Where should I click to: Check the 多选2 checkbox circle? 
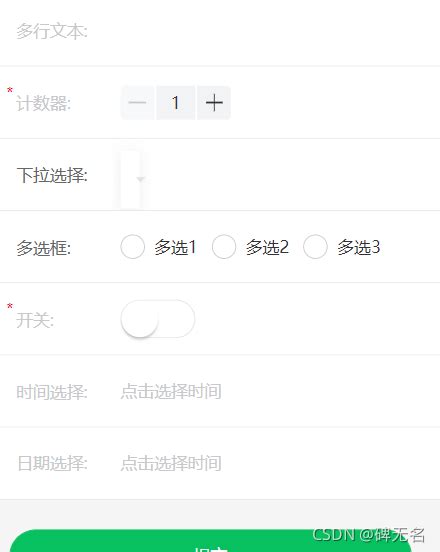[x=224, y=247]
